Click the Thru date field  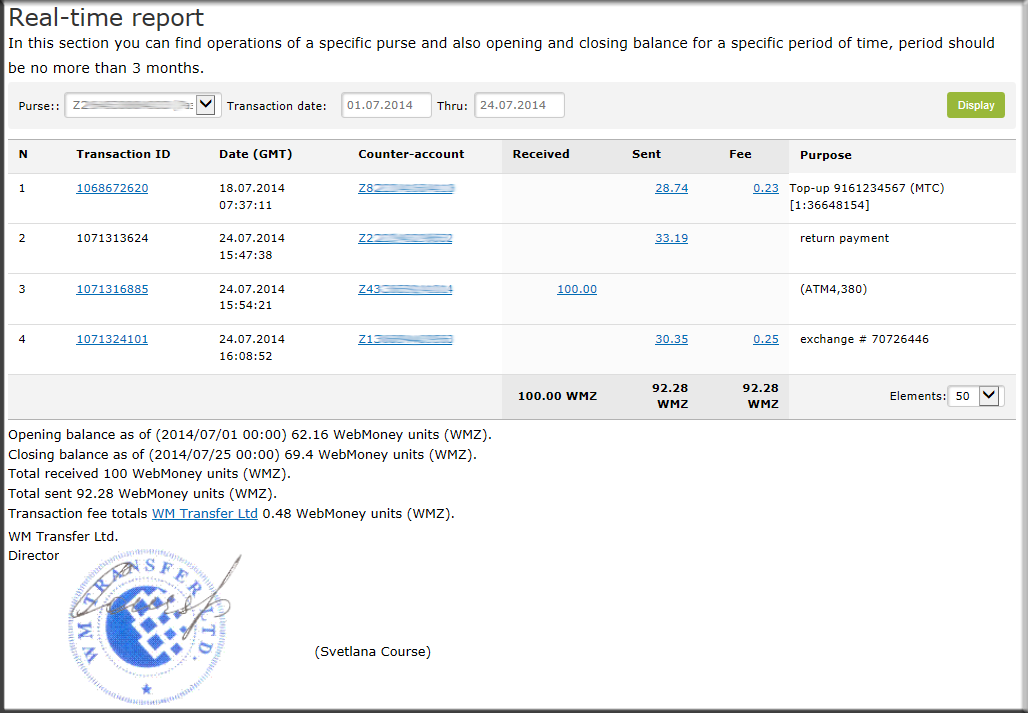(519, 105)
